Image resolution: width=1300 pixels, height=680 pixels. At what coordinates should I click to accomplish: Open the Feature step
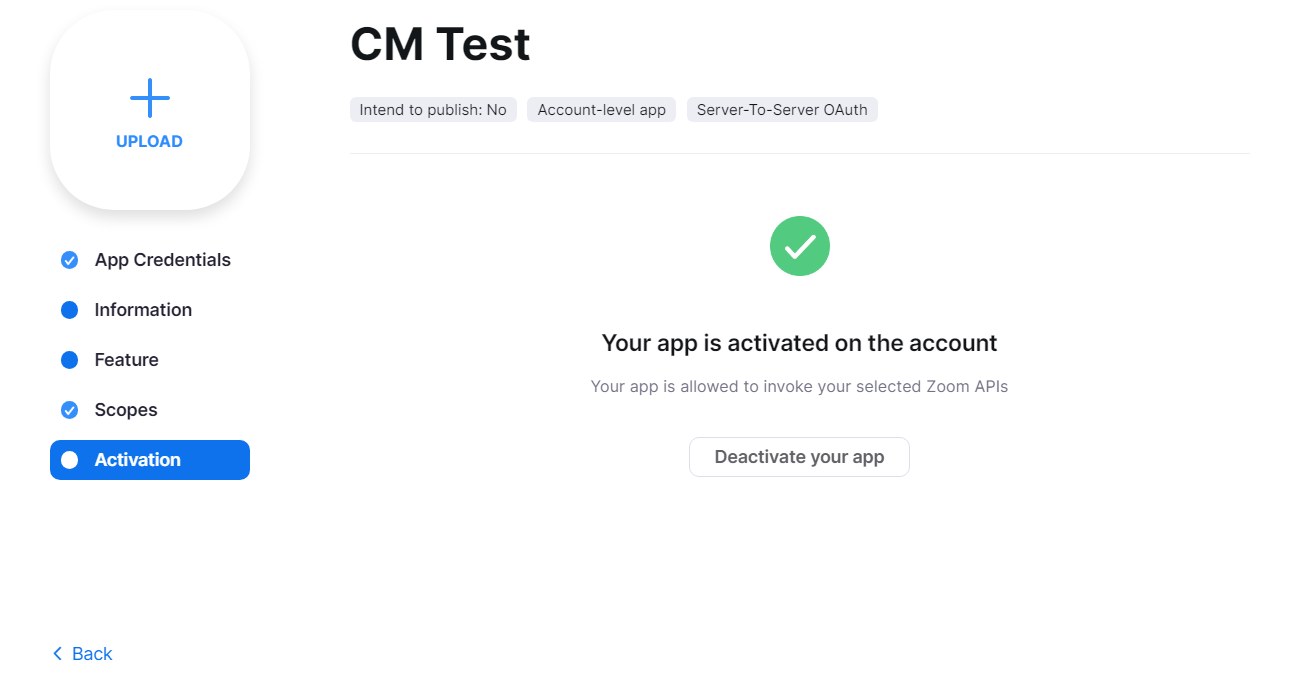click(150, 360)
